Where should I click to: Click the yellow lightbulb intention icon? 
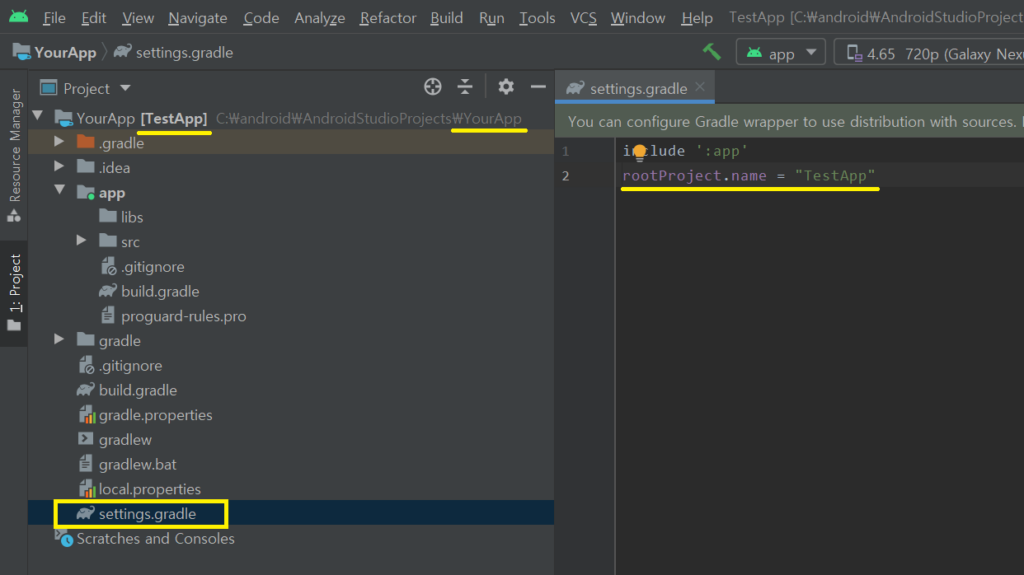pos(640,152)
